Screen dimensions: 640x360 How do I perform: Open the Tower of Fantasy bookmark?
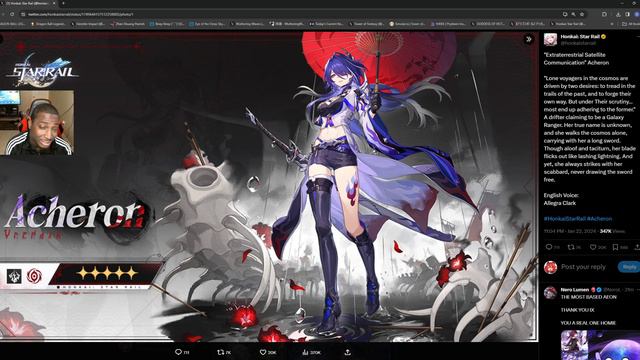coord(366,24)
